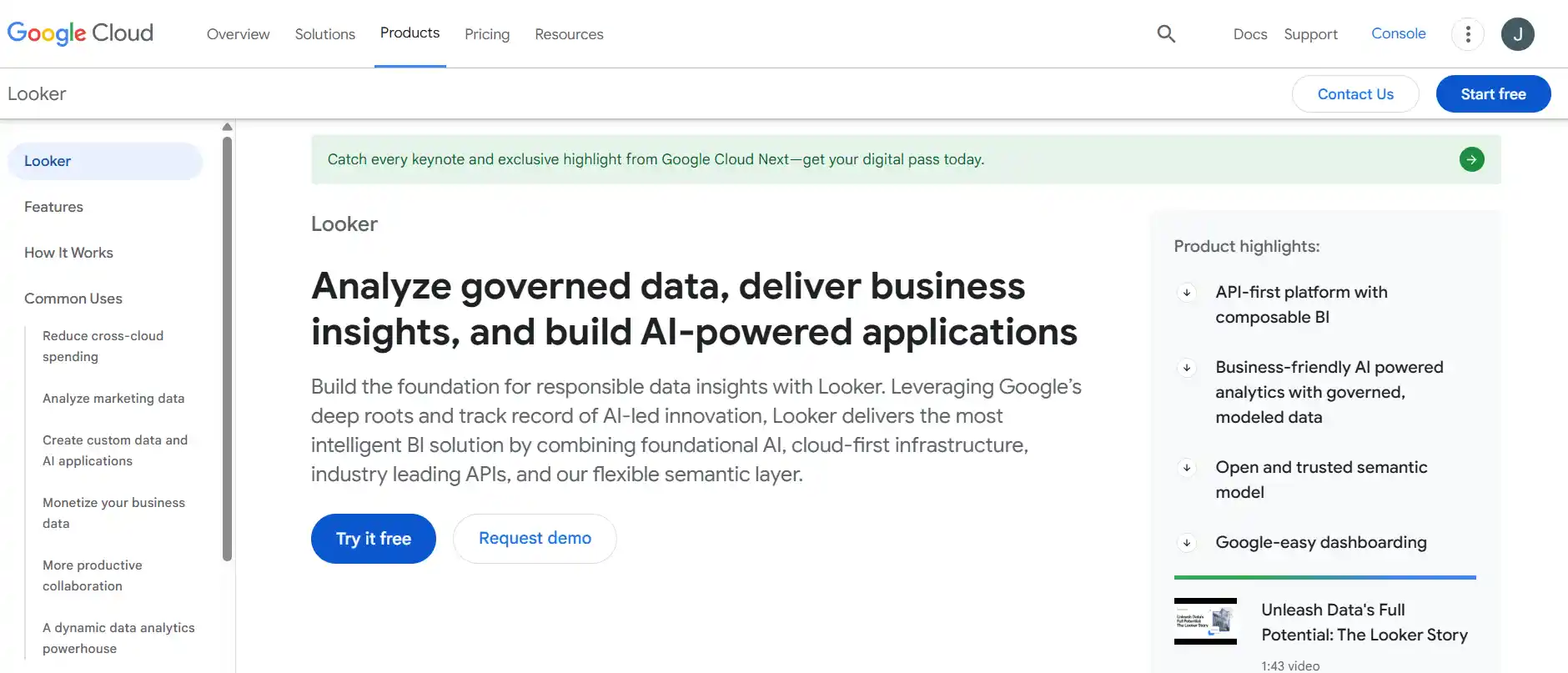Viewport: 1568px width, 673px height.
Task: Go to the Pricing menu
Action: [x=487, y=34]
